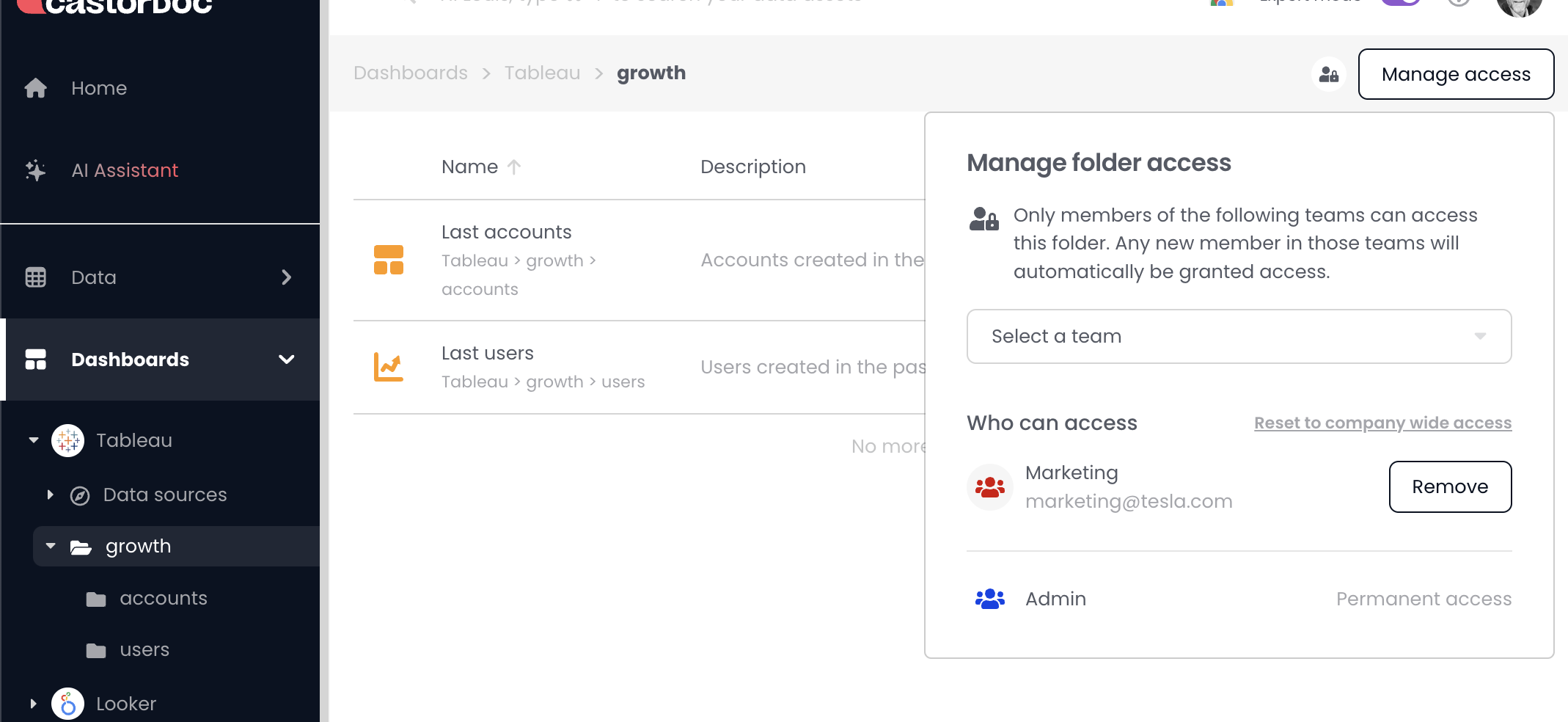Click the Home icon in the sidebar
Image resolution: width=1568 pixels, height=722 pixels.
pyautogui.click(x=35, y=88)
